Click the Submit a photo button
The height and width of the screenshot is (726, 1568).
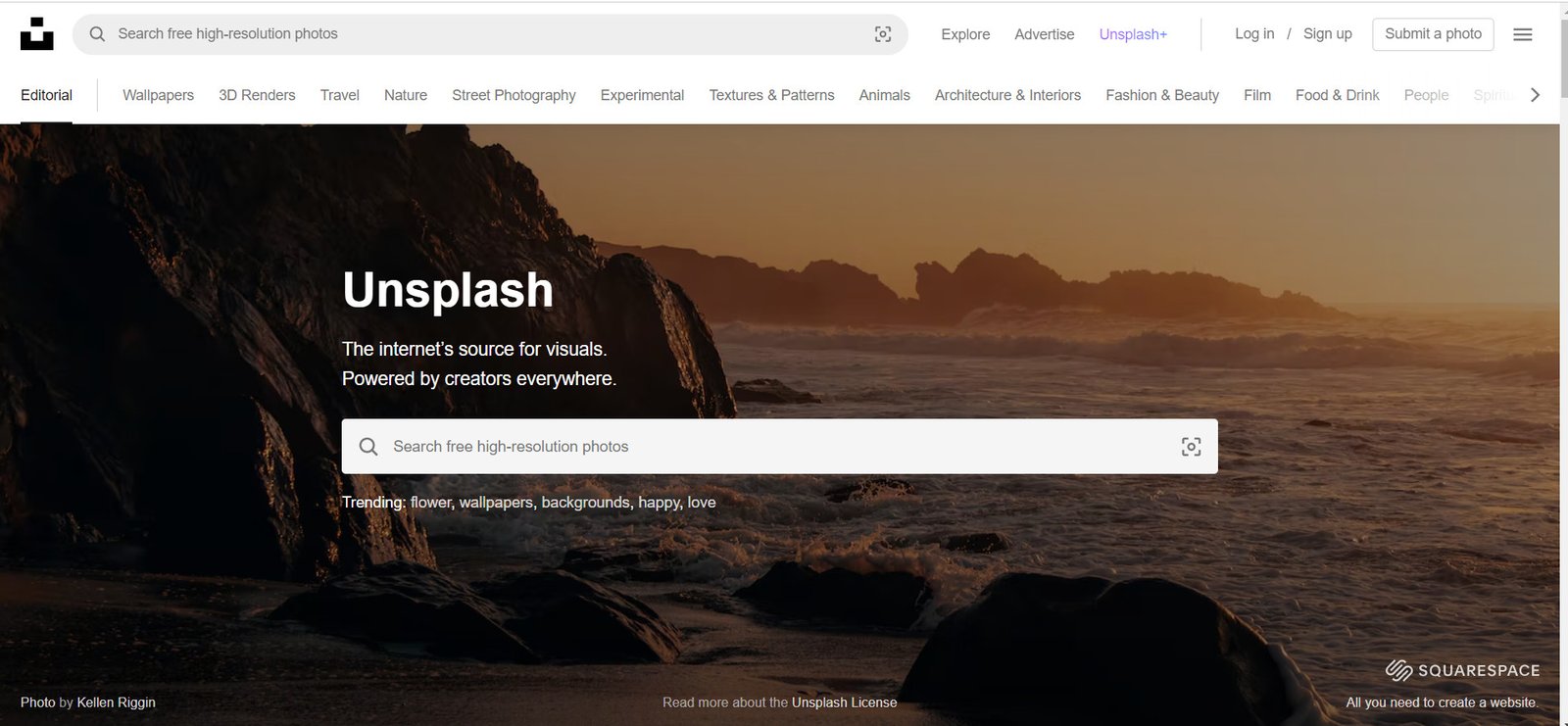point(1433,33)
